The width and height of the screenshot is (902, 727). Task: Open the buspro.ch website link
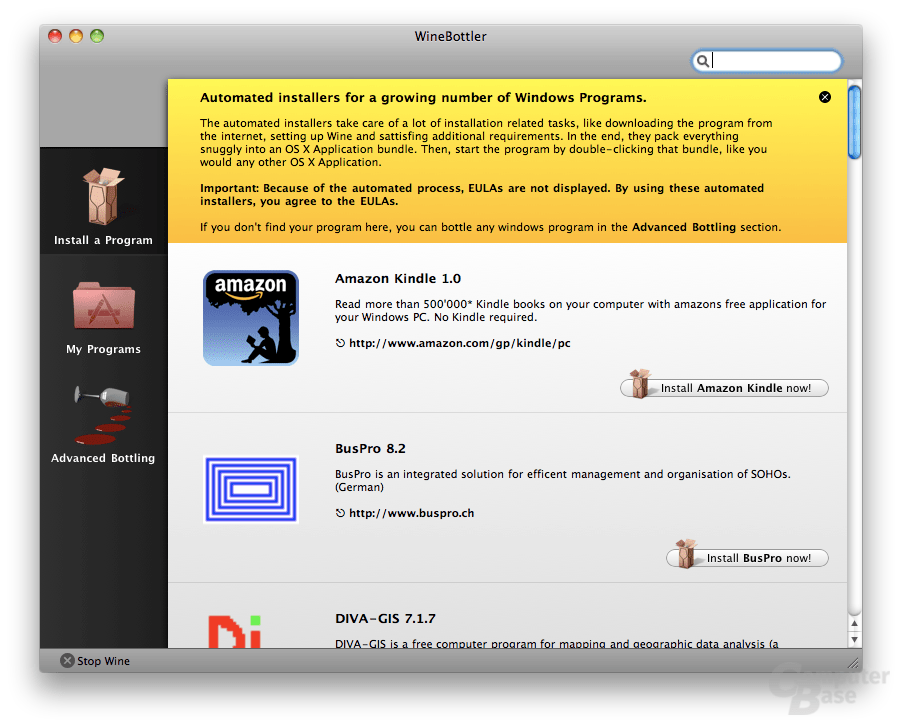coord(411,513)
